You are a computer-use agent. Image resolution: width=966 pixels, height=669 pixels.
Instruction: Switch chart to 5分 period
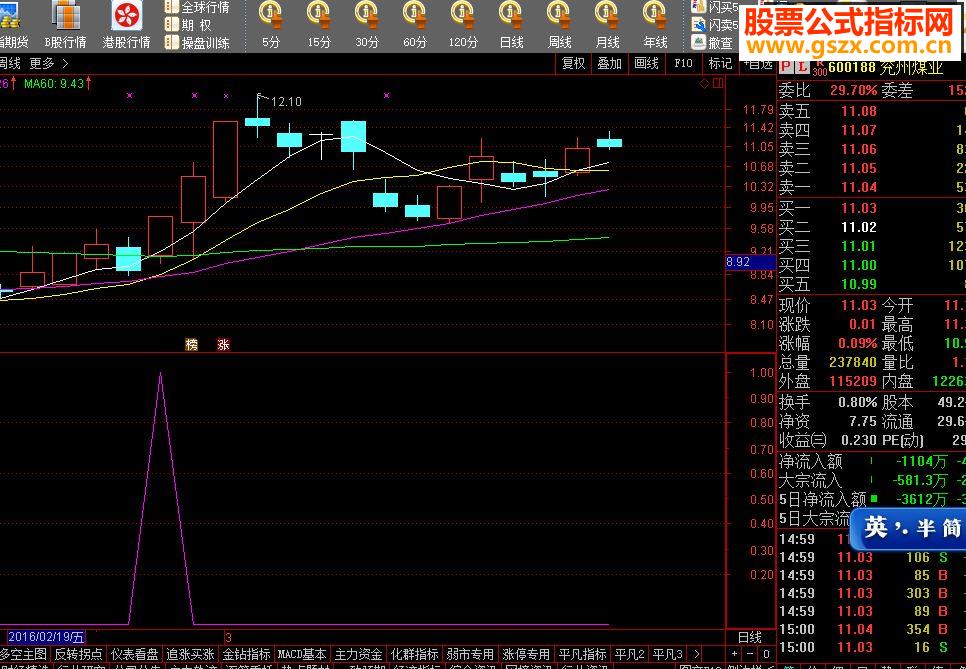(x=270, y=26)
